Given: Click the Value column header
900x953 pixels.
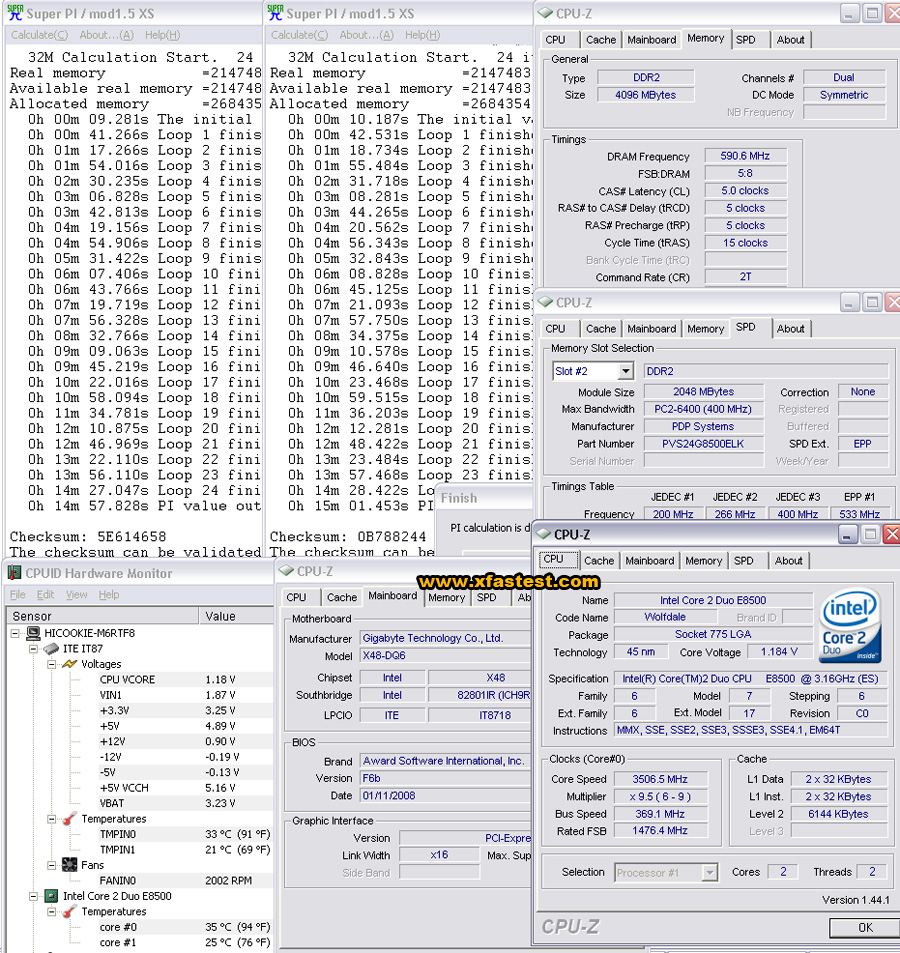Looking at the screenshot, I should [236, 616].
